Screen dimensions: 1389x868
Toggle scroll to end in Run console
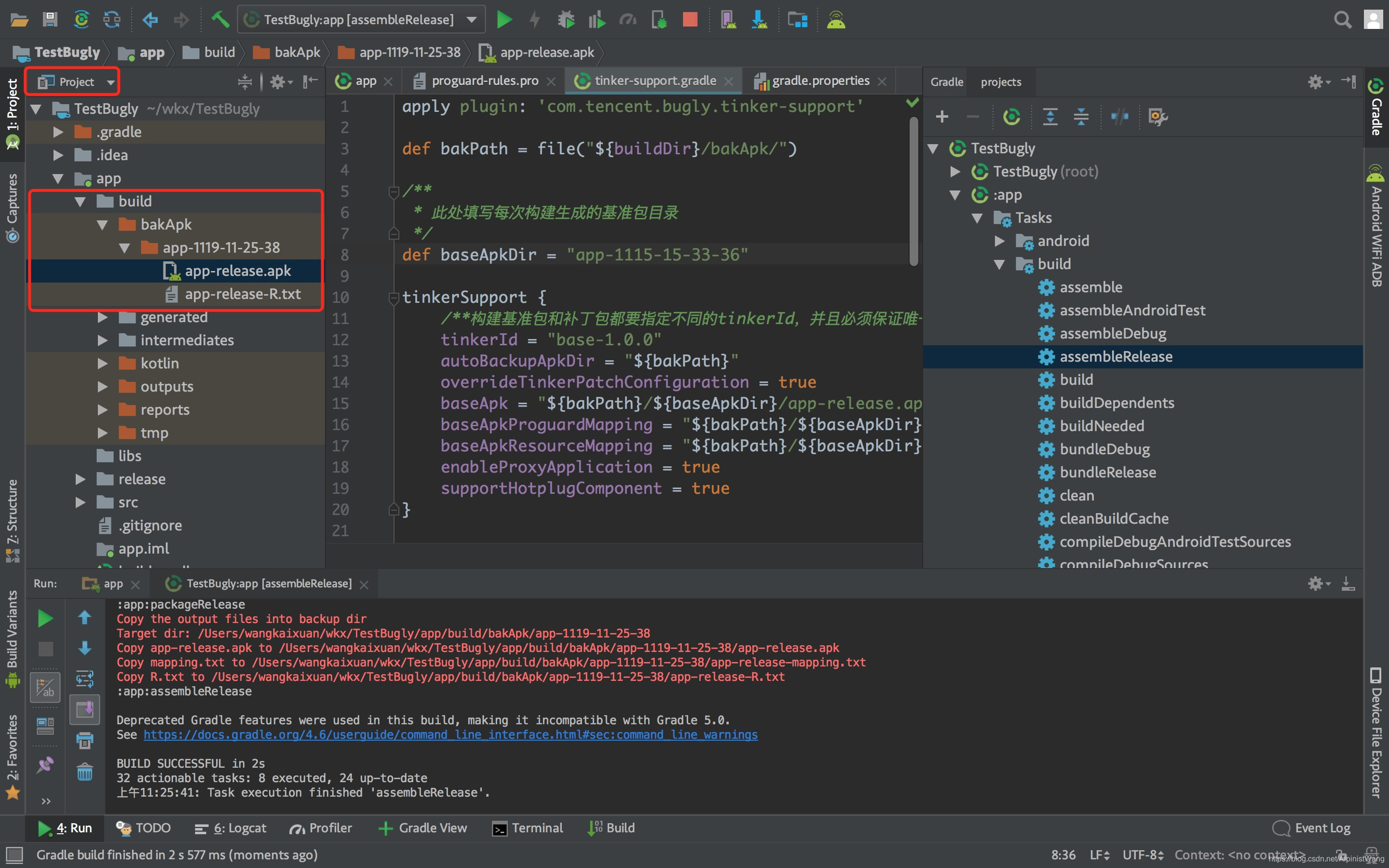[x=84, y=709]
